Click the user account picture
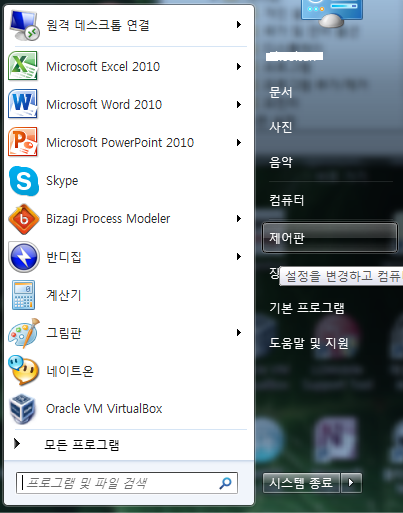The height and width of the screenshot is (513, 403). coord(332,13)
